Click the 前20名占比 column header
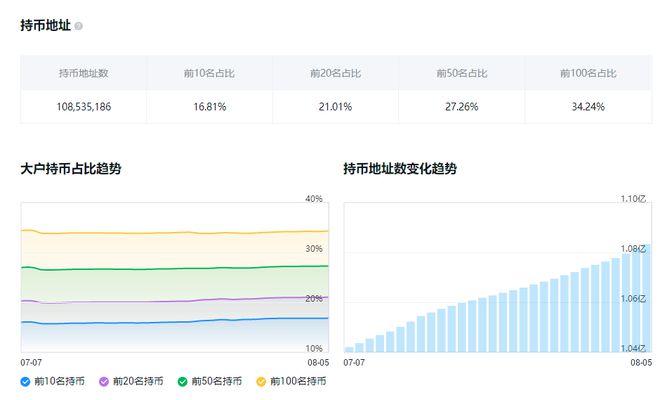The image size is (660, 400). coord(335,73)
